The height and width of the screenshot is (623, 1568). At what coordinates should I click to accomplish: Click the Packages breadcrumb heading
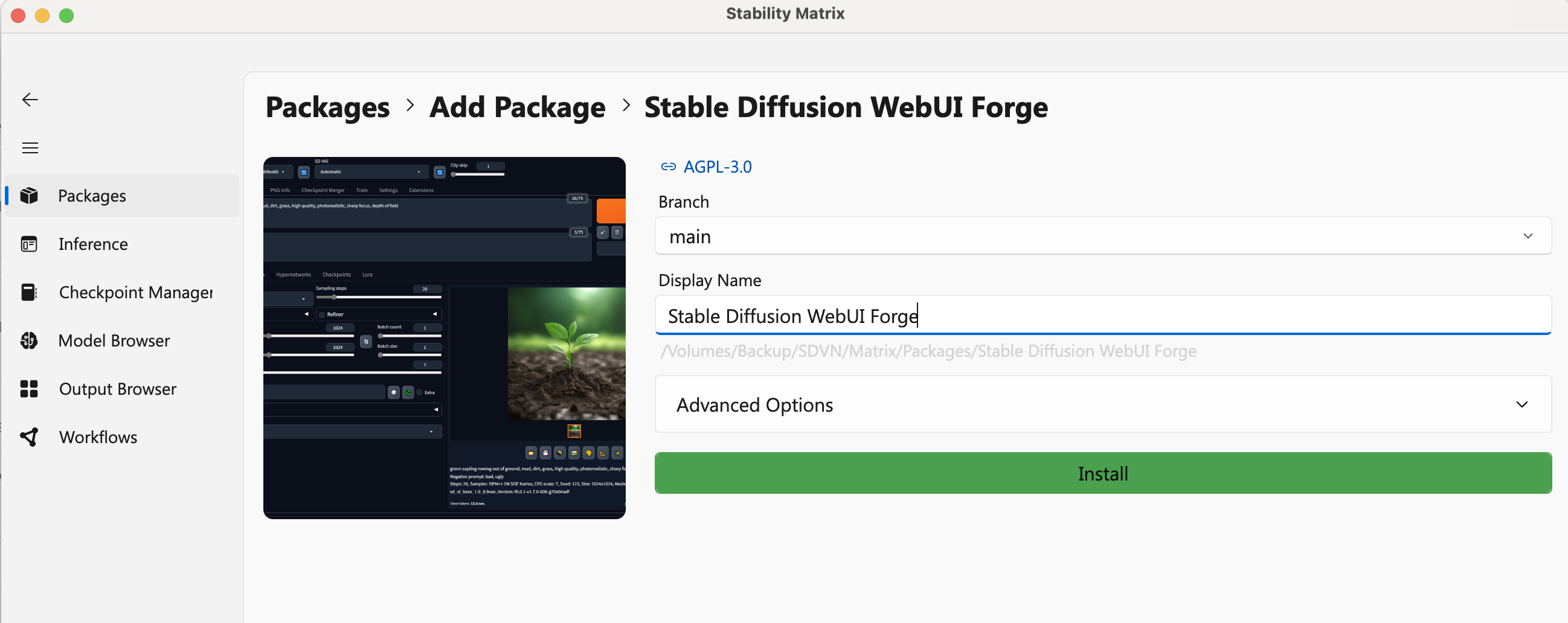click(x=327, y=107)
